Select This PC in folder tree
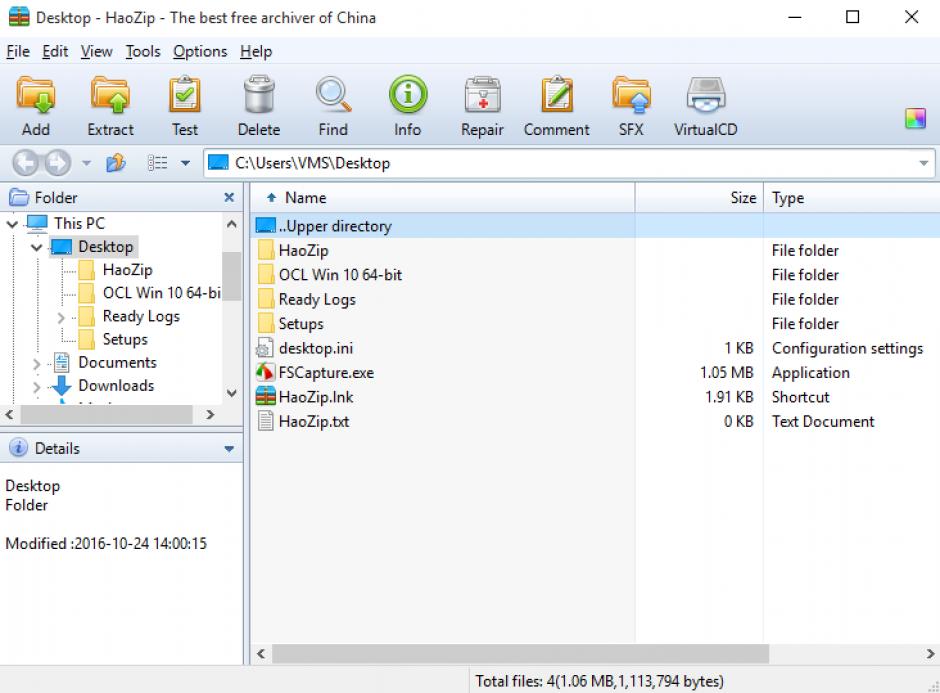Image resolution: width=940 pixels, height=693 pixels. [79, 224]
